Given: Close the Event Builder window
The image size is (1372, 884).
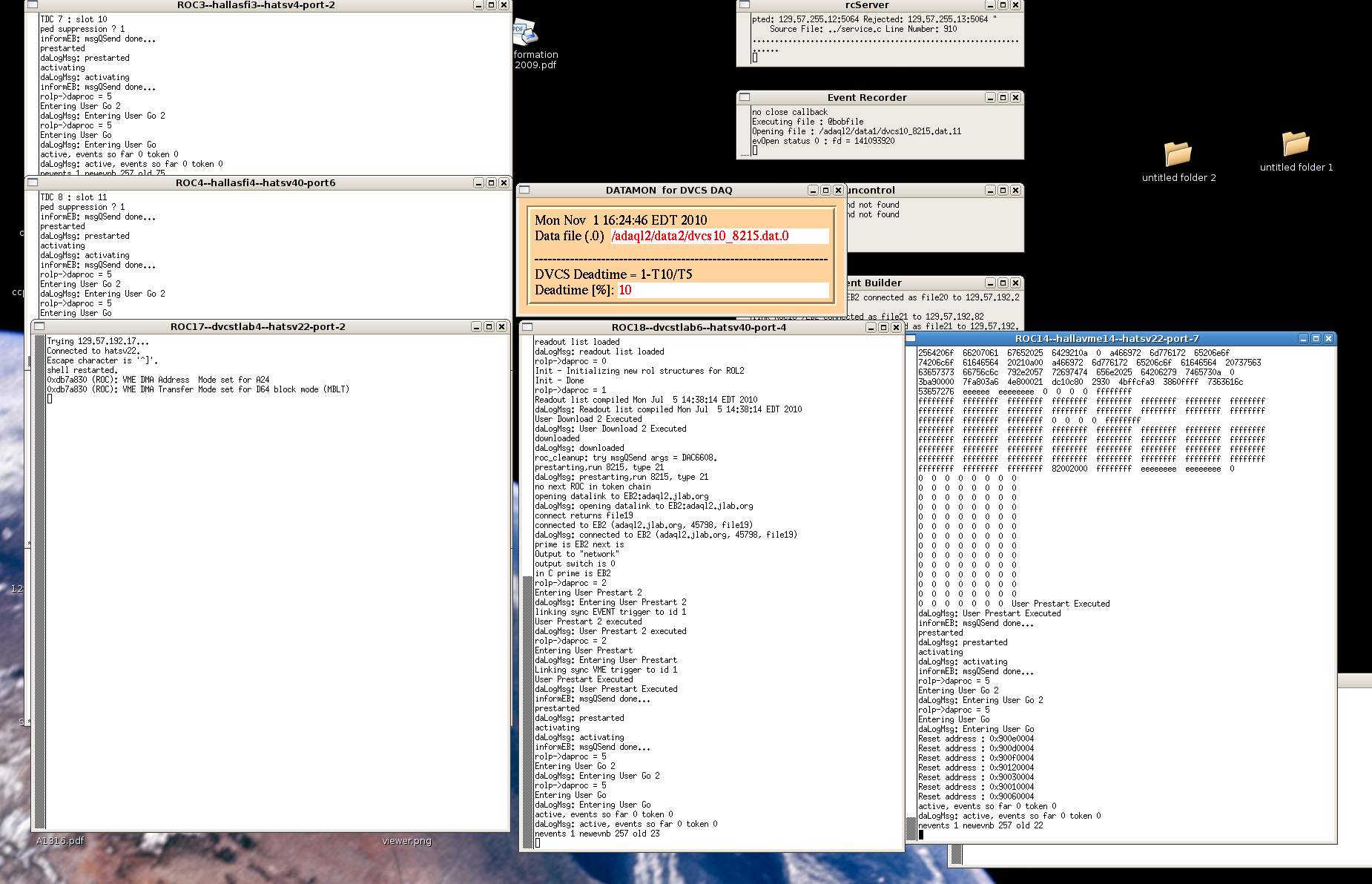Looking at the screenshot, I should tap(1015, 283).
